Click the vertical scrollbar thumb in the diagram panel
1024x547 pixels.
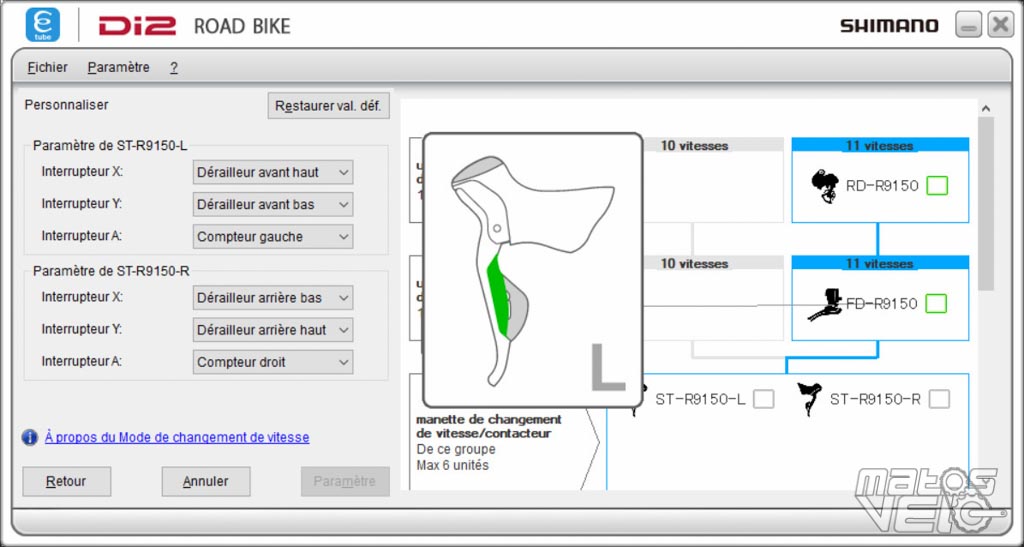(x=985, y=204)
